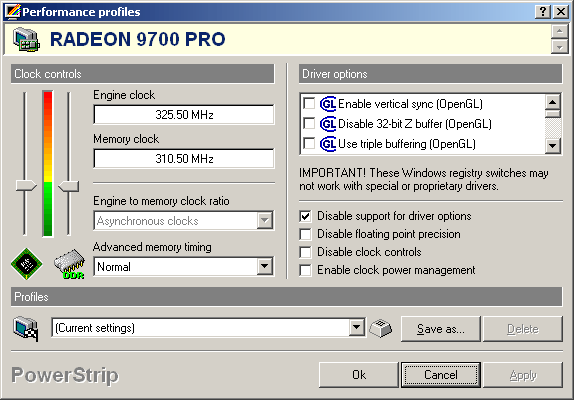Click the Profiles section header

[287, 296]
